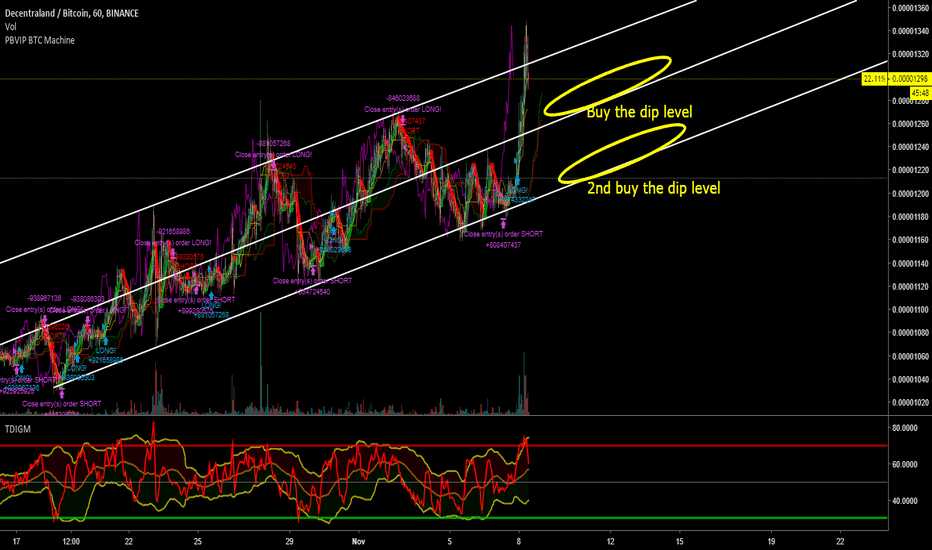Viewport: 932px width, 550px height.
Task: Click the 60.0000 TDIGM scale value
Action: pos(905,464)
